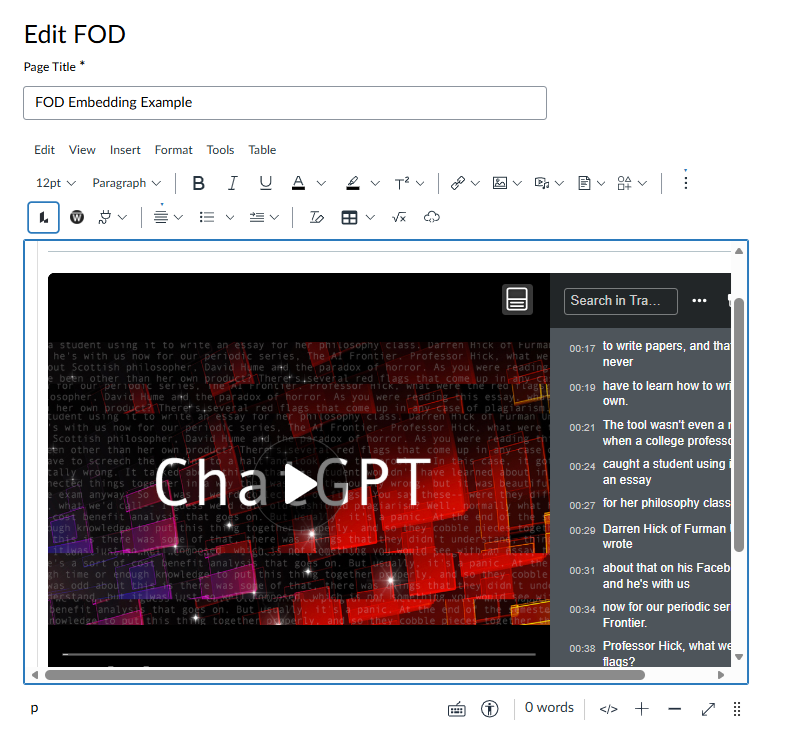Click the Page Title input field
This screenshot has height=734, width=788.
(x=285, y=103)
